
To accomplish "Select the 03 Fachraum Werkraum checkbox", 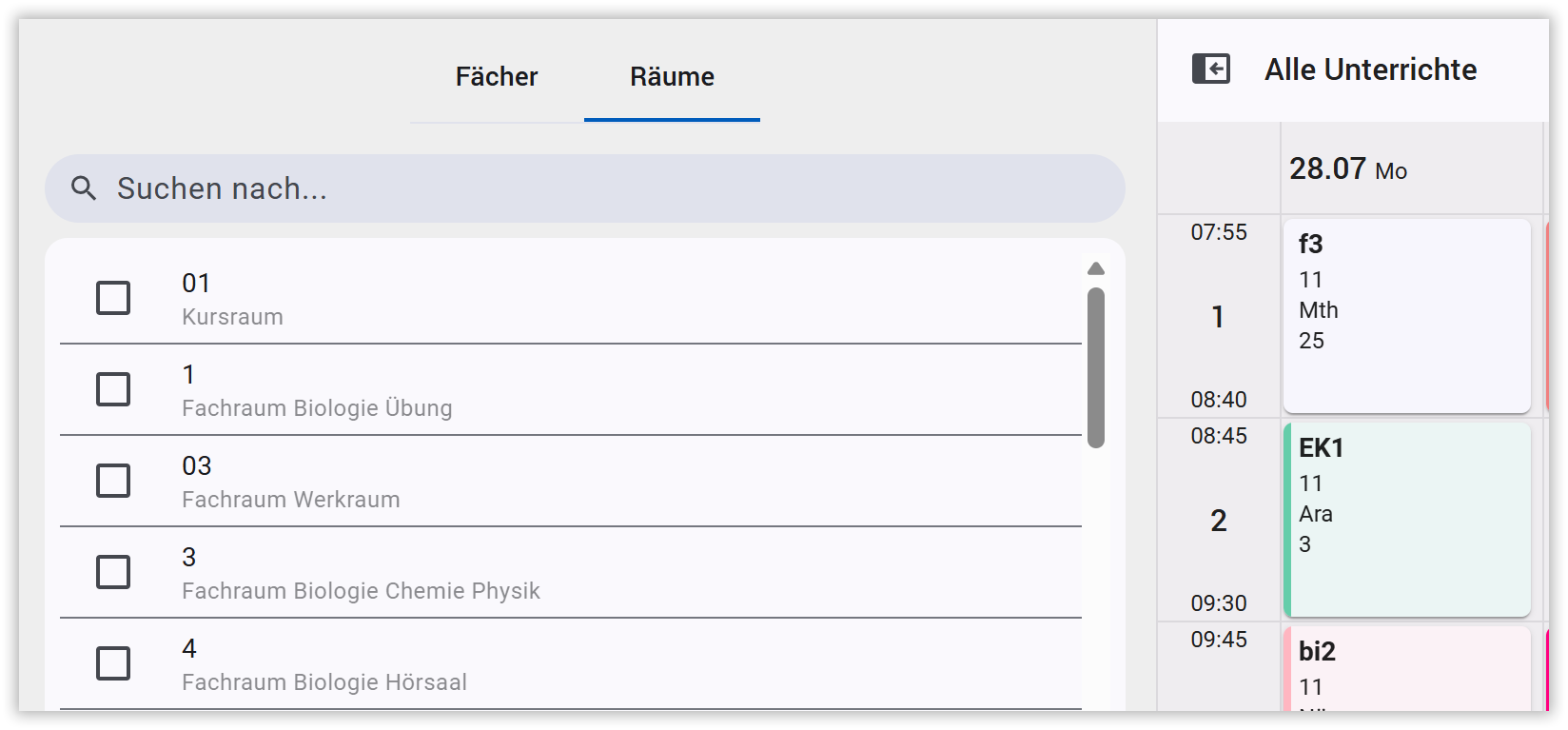I will point(113,481).
